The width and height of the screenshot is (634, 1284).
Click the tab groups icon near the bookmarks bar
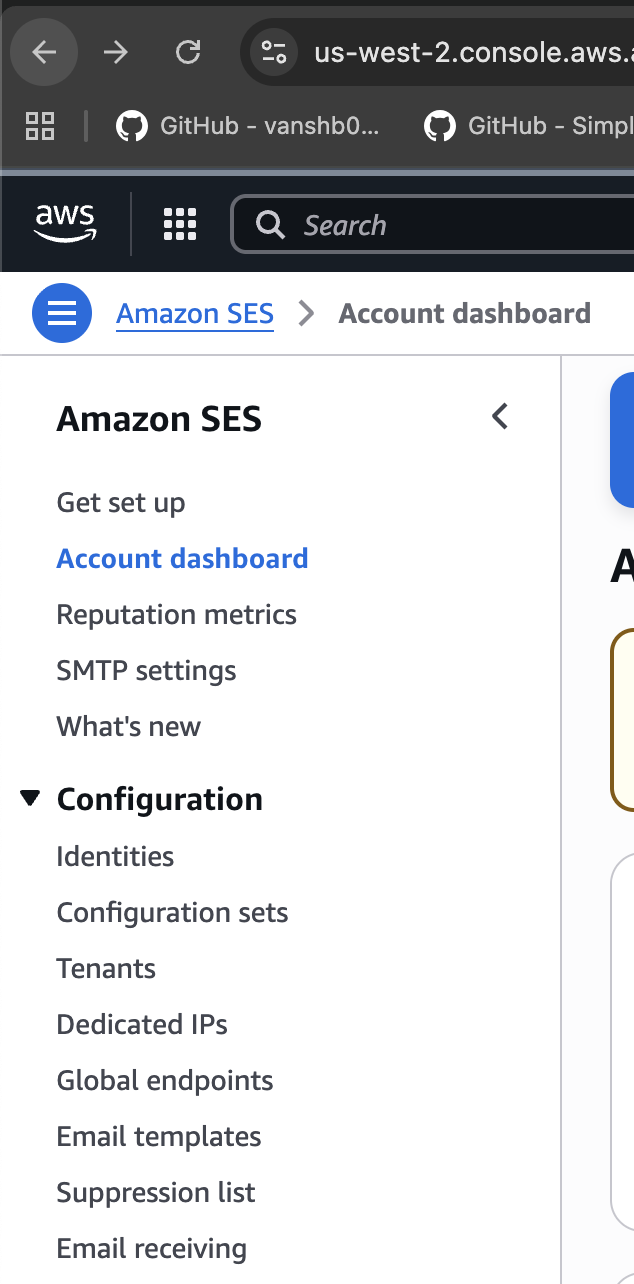coord(40,126)
